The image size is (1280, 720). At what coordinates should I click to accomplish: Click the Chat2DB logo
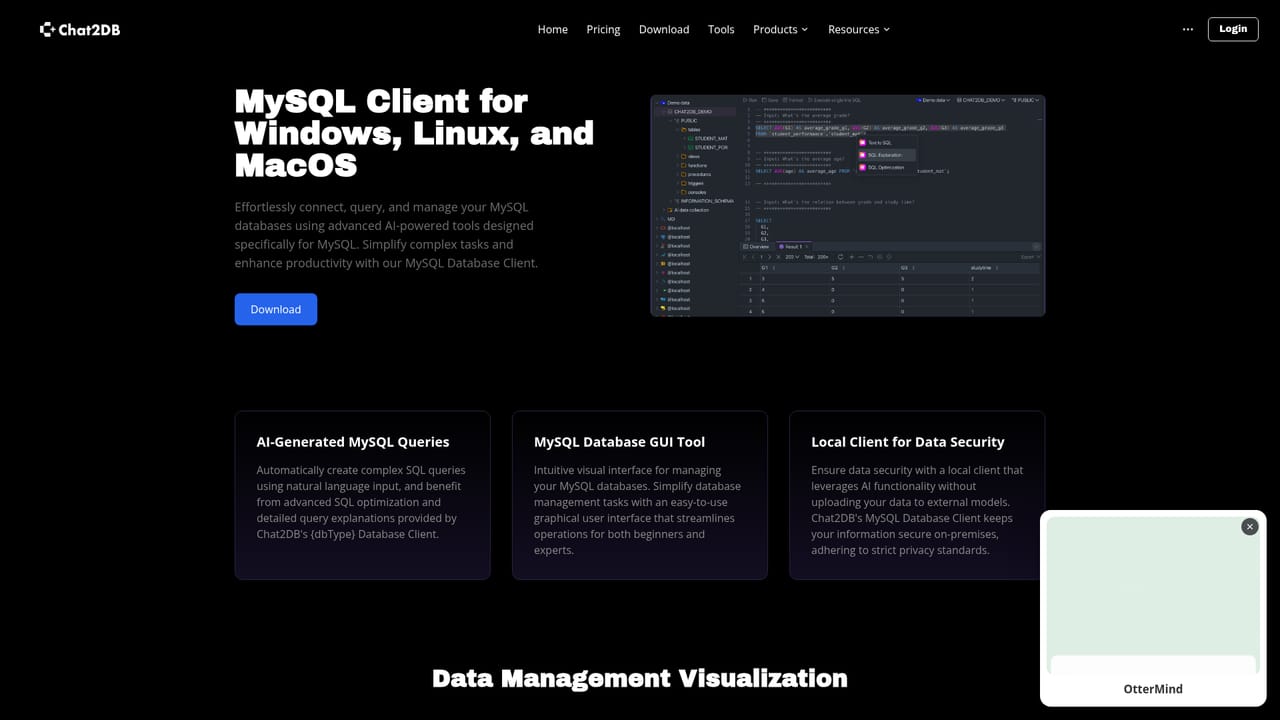pos(80,29)
